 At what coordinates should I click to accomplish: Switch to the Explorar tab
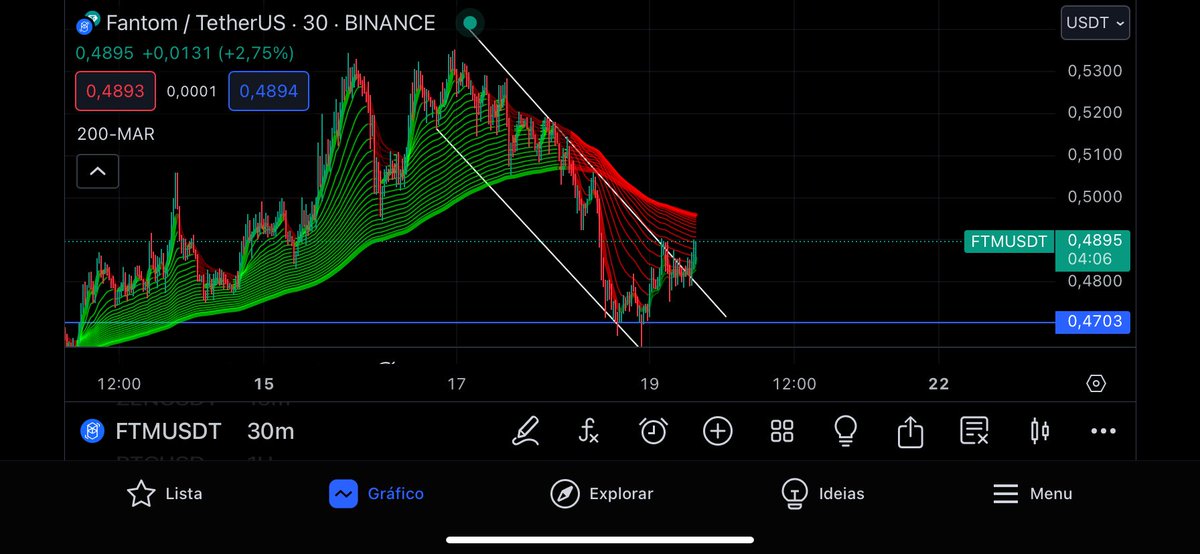point(602,493)
